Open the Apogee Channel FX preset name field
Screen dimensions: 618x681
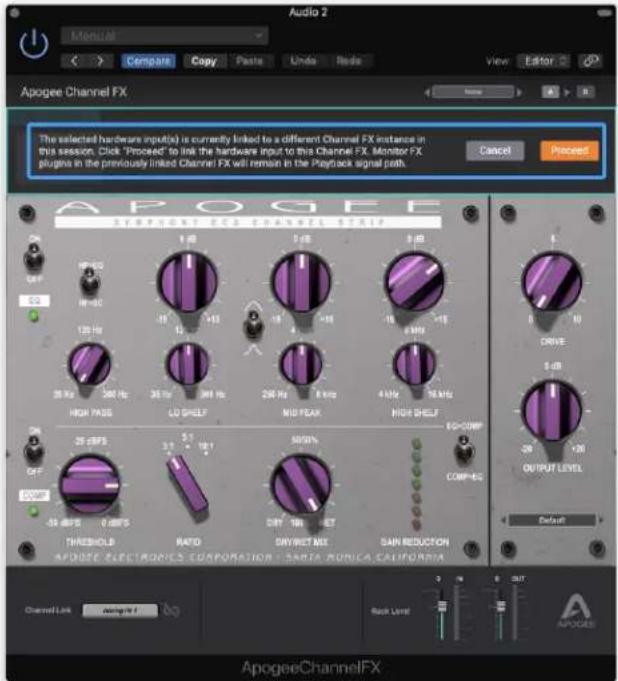[473, 92]
